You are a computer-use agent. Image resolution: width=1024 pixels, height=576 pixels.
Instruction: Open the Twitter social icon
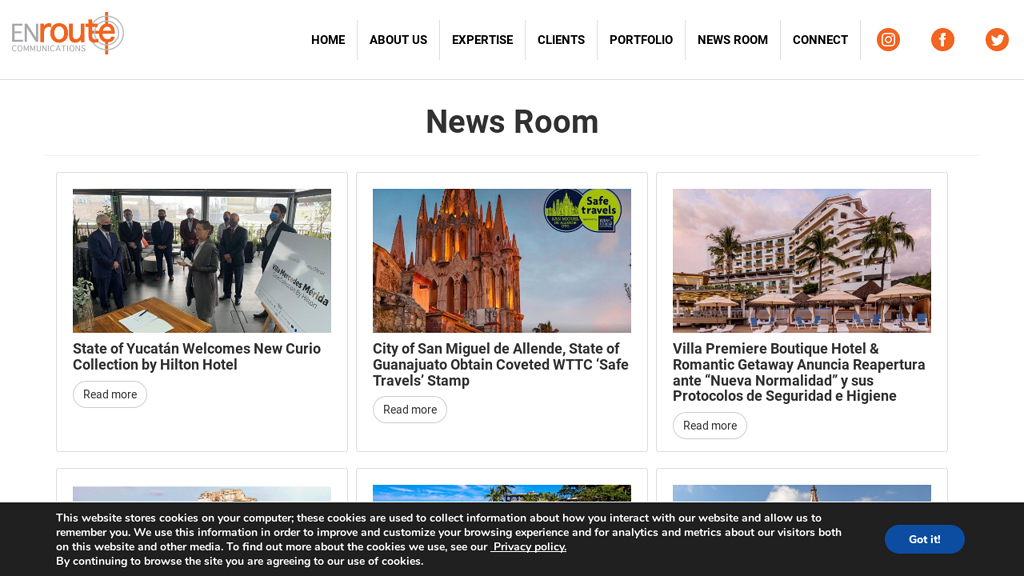click(996, 40)
